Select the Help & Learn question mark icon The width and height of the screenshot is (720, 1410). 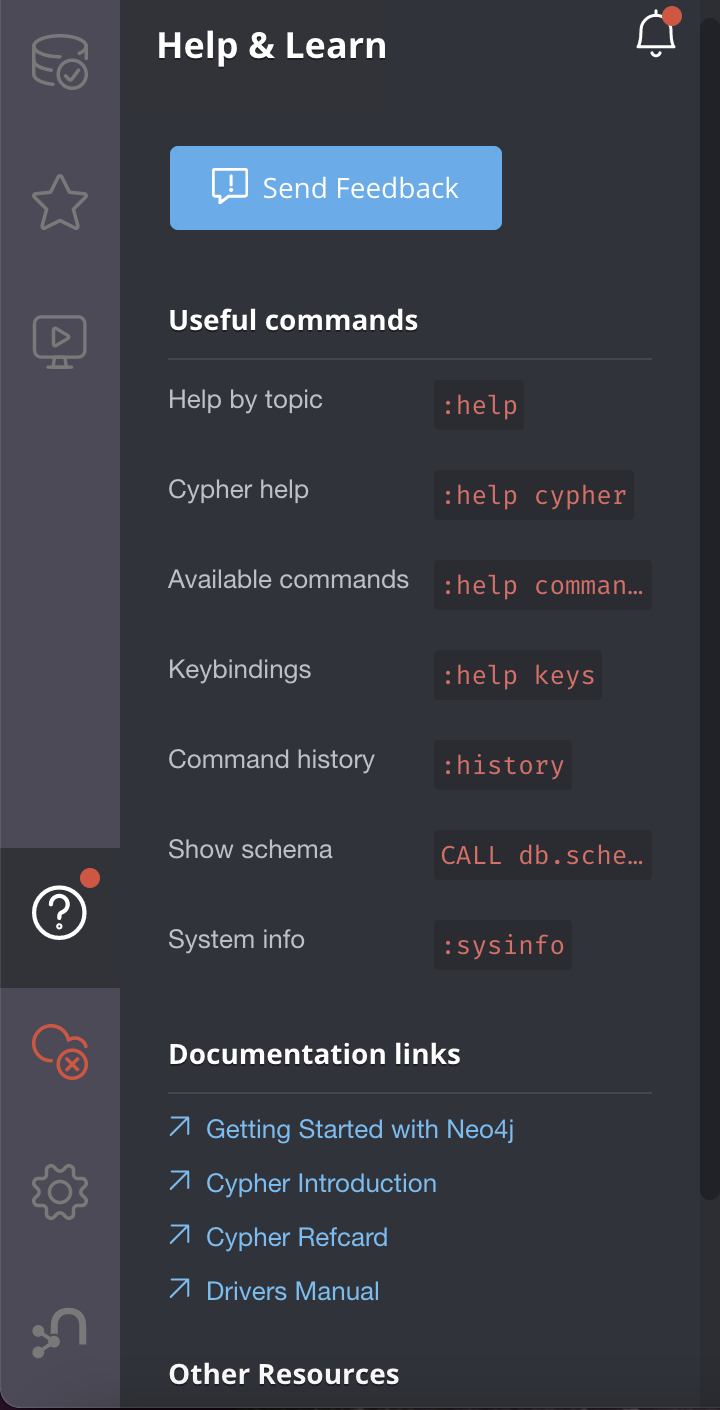tap(60, 913)
